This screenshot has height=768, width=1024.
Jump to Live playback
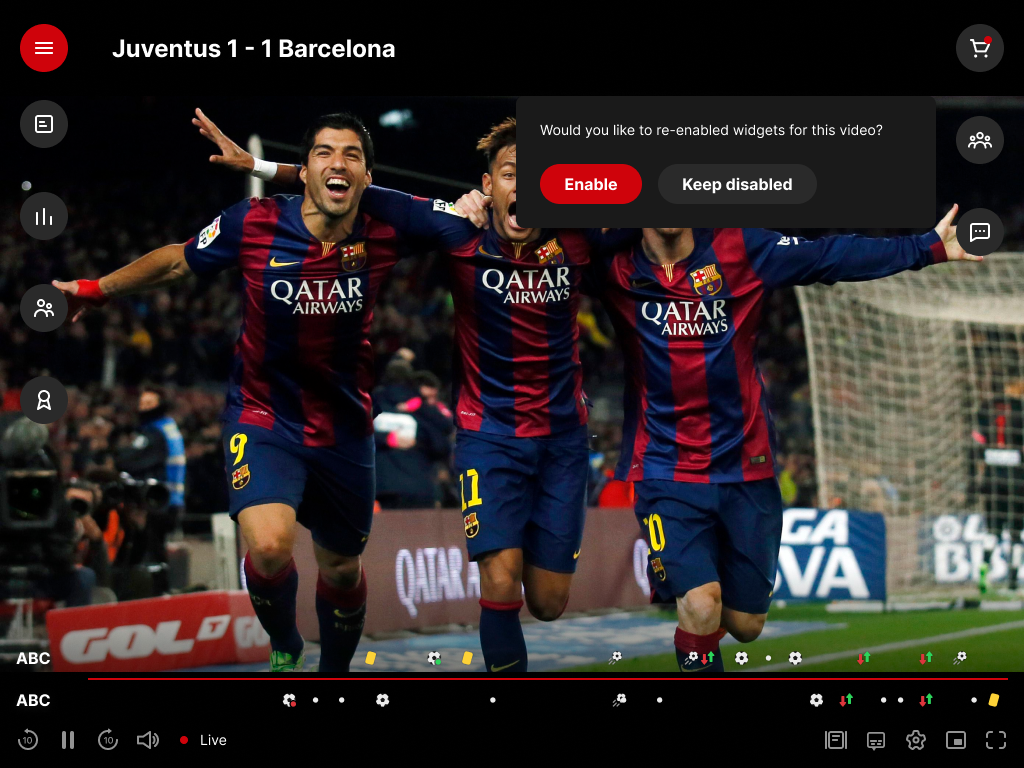click(203, 740)
